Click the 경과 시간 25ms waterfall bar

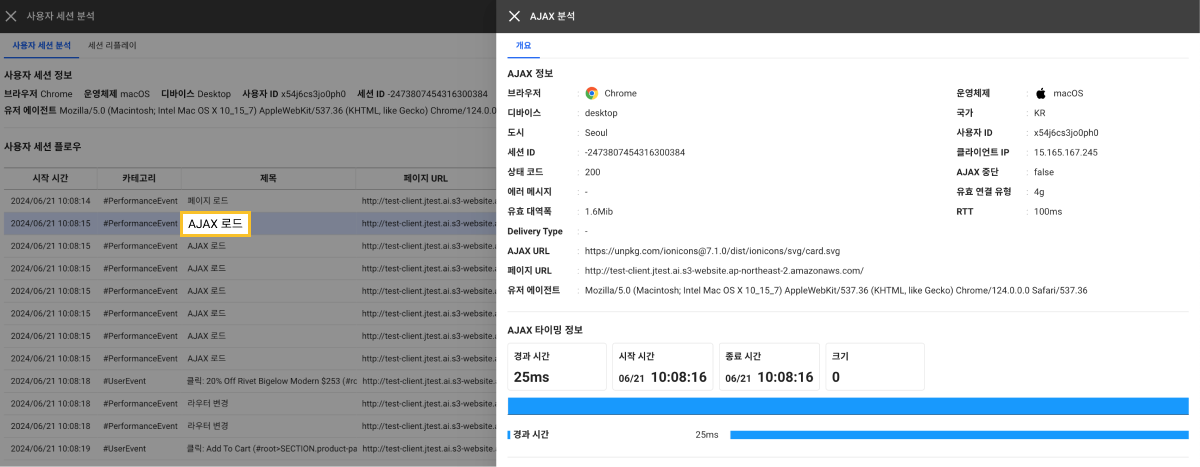(x=959, y=435)
